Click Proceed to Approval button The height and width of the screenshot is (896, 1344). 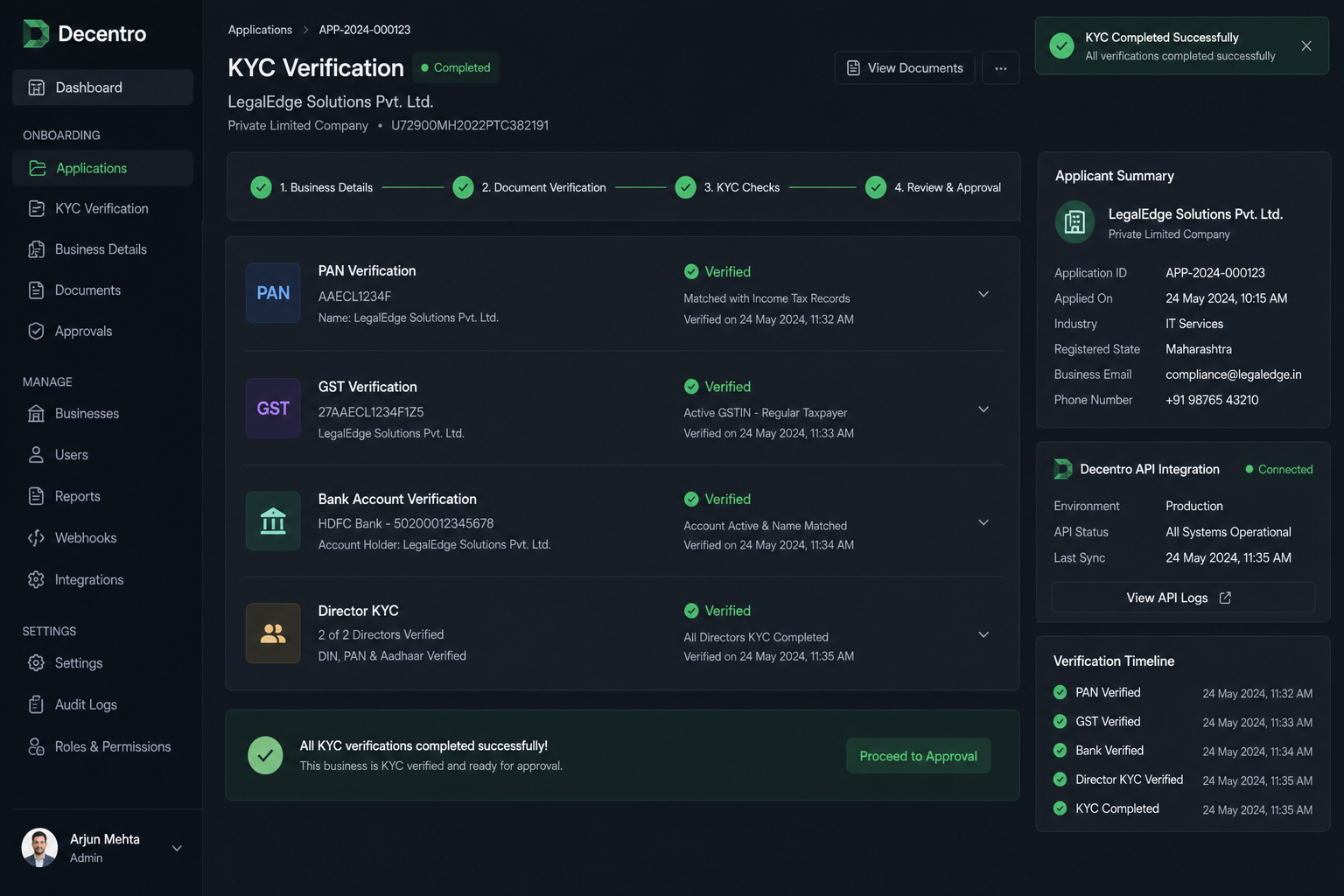click(x=918, y=756)
